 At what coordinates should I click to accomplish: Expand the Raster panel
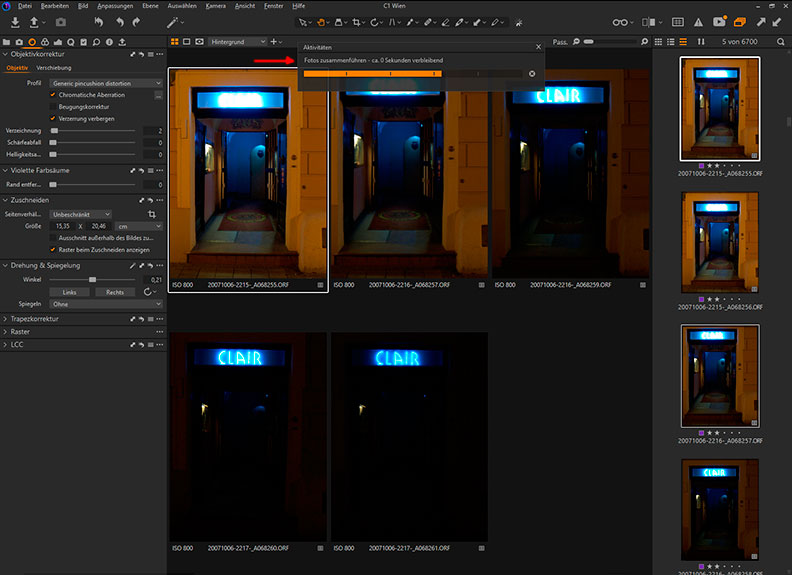[5, 332]
